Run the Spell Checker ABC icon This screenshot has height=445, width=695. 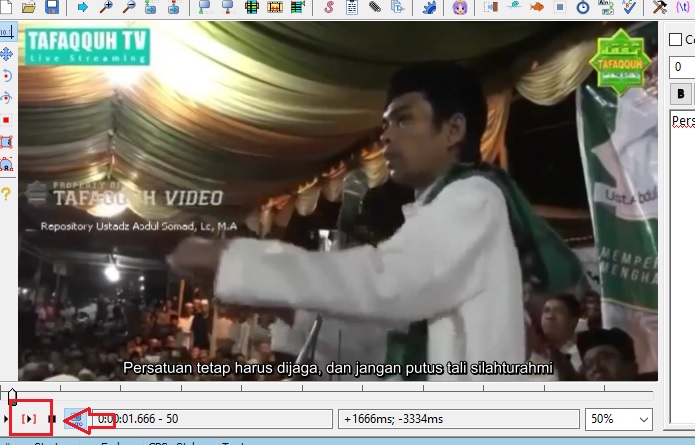pos(629,7)
